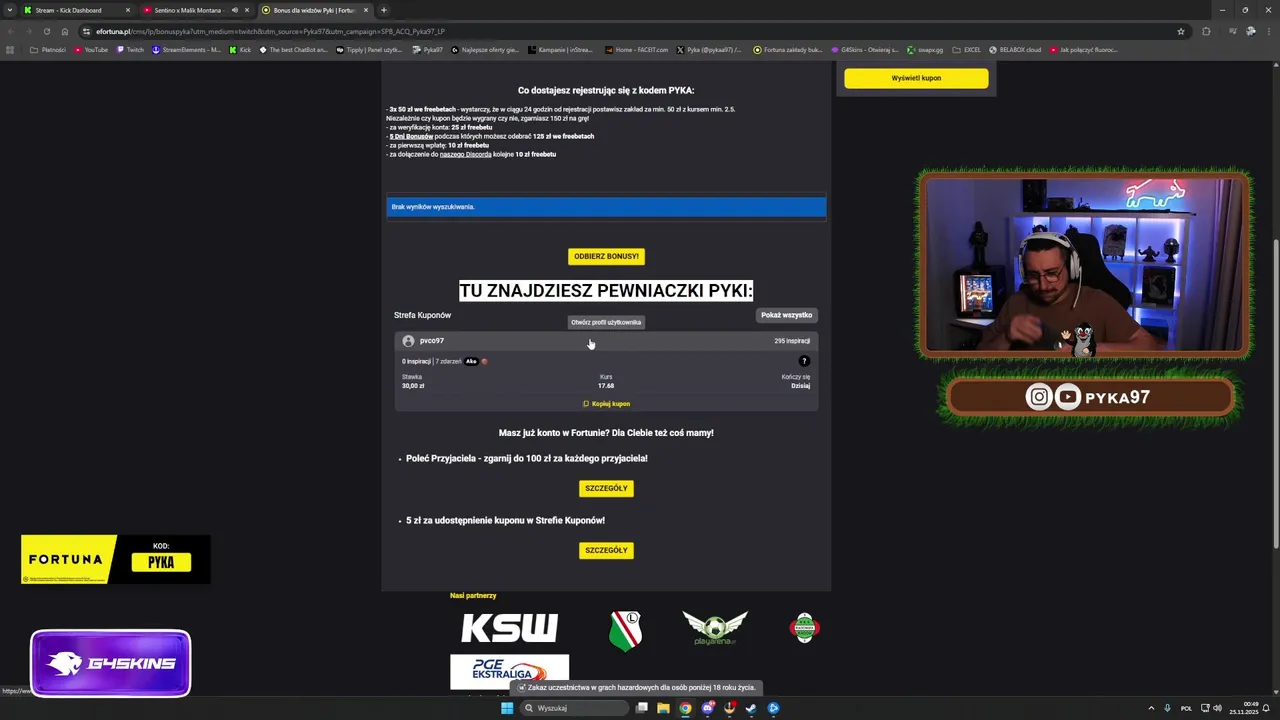Click Kopiuj kupon to copy the coupon
The image size is (1280, 720).
606,404
